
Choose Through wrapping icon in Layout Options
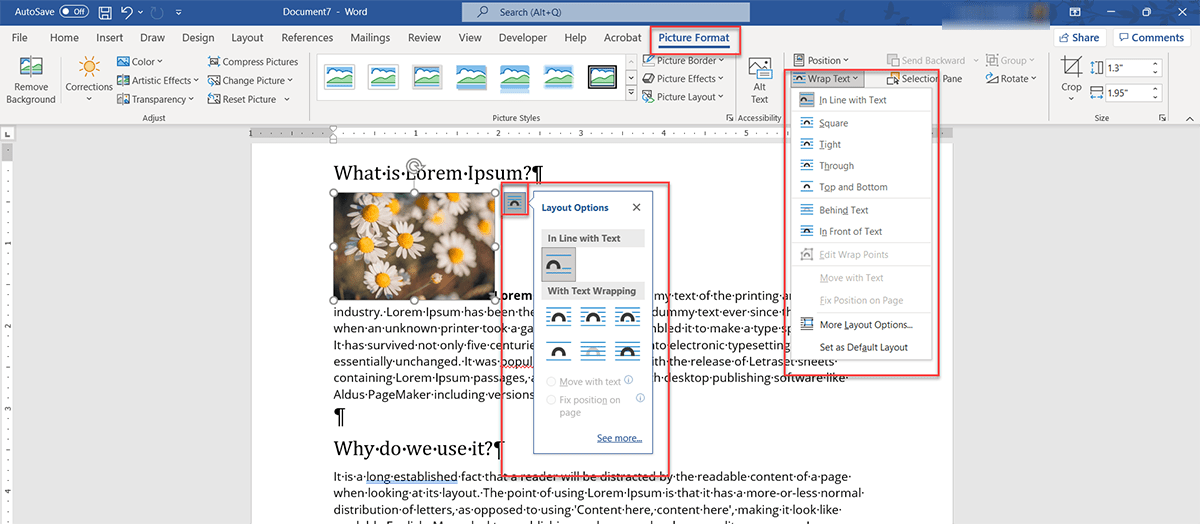(x=627, y=317)
